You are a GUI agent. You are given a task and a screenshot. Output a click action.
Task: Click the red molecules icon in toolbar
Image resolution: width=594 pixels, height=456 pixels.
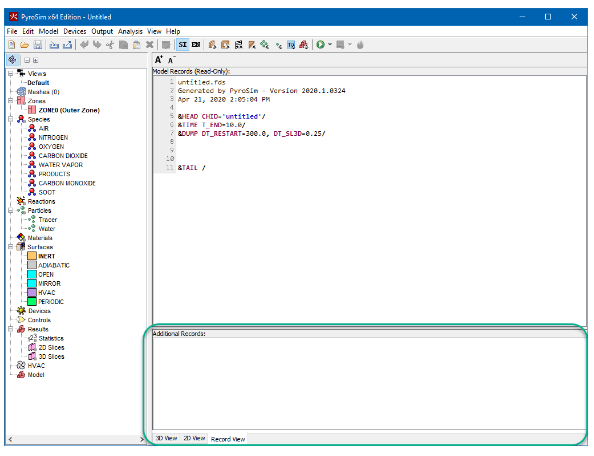point(303,45)
